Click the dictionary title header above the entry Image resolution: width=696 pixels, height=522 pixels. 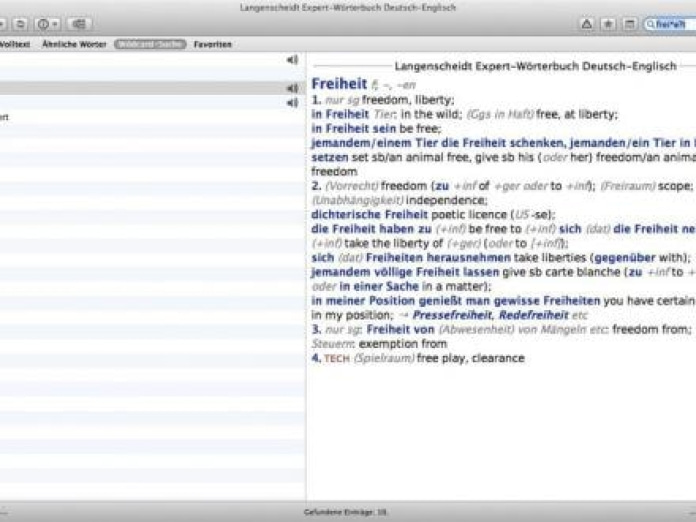pos(535,66)
